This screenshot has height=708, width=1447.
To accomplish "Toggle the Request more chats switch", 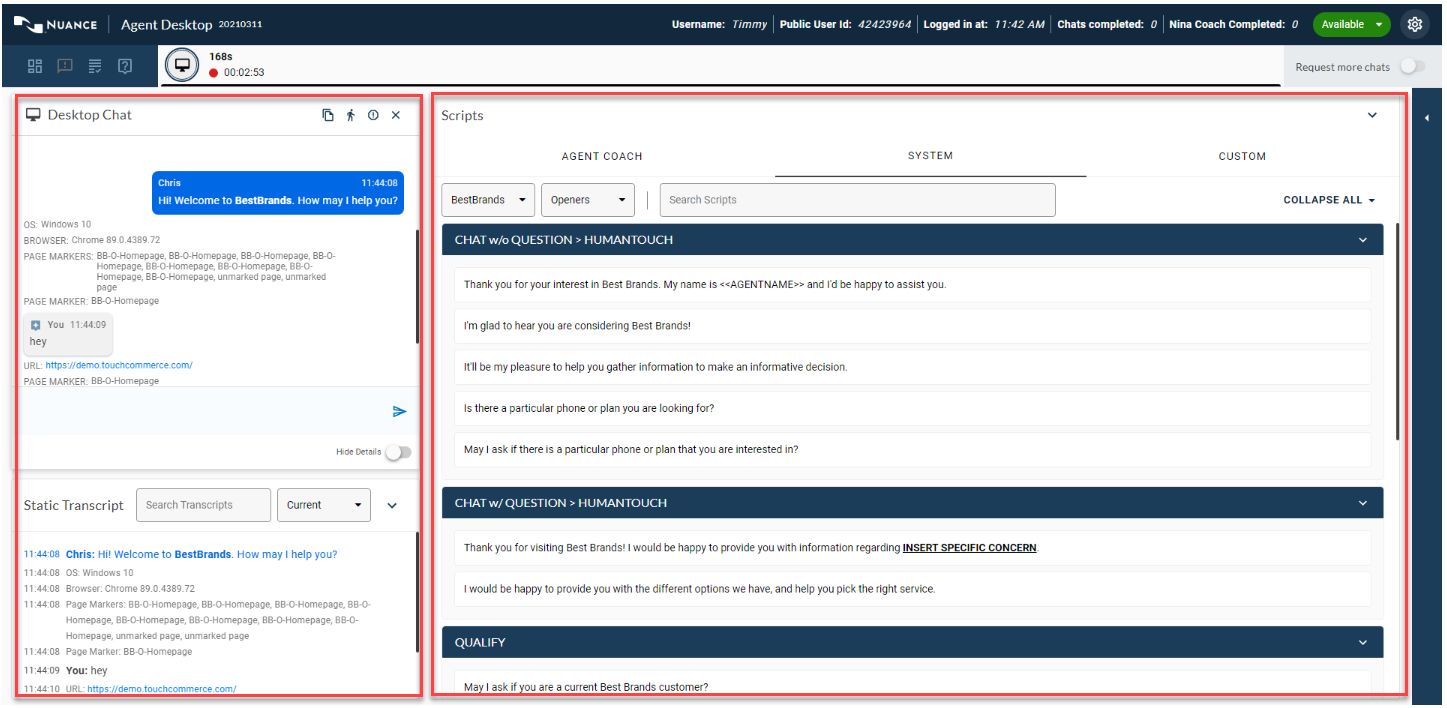I will coord(1411,67).
